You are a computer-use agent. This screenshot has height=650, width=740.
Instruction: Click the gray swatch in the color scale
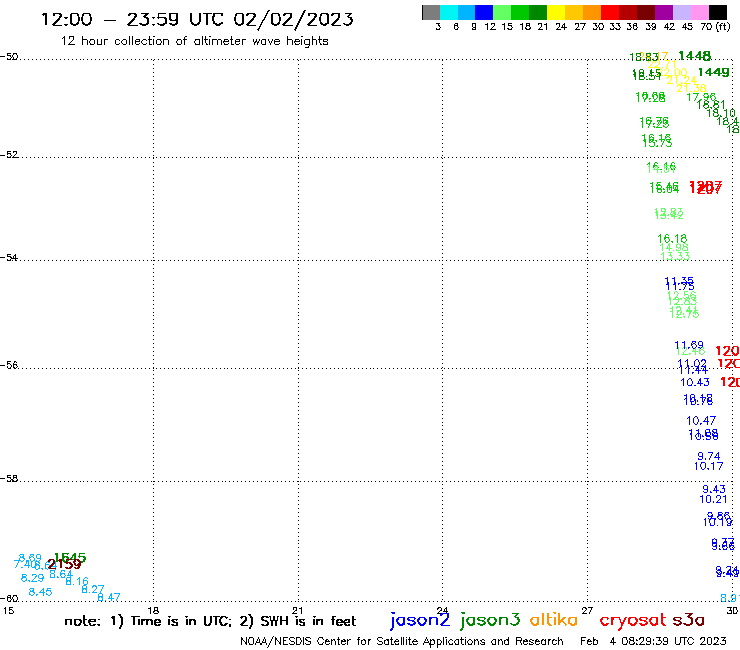point(431,12)
